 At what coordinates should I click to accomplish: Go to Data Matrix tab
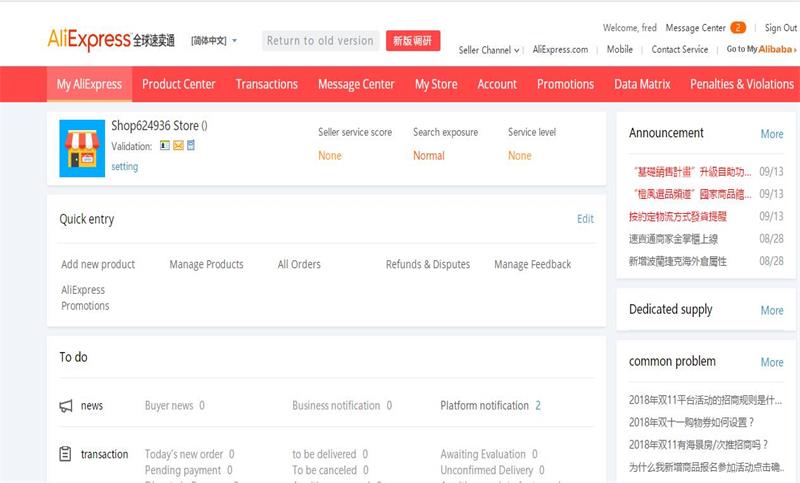pyautogui.click(x=642, y=84)
